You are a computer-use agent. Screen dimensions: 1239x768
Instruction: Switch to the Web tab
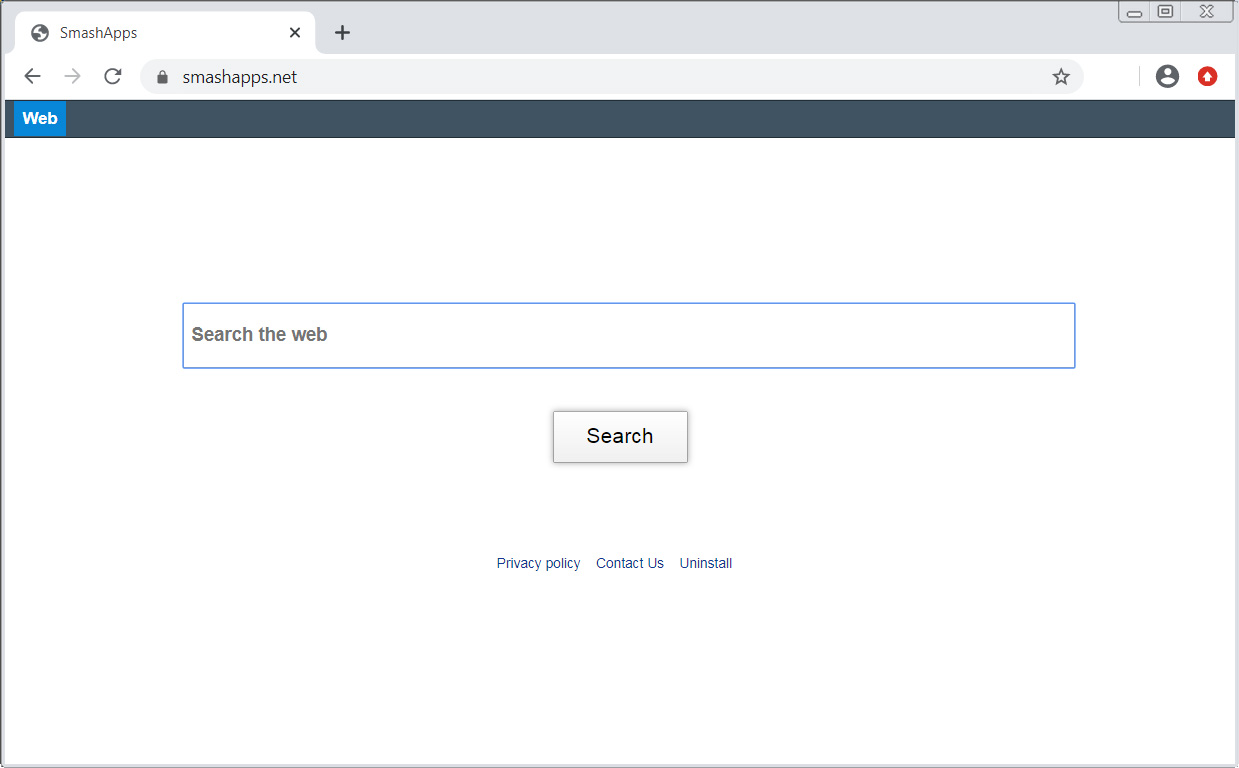tap(40, 118)
